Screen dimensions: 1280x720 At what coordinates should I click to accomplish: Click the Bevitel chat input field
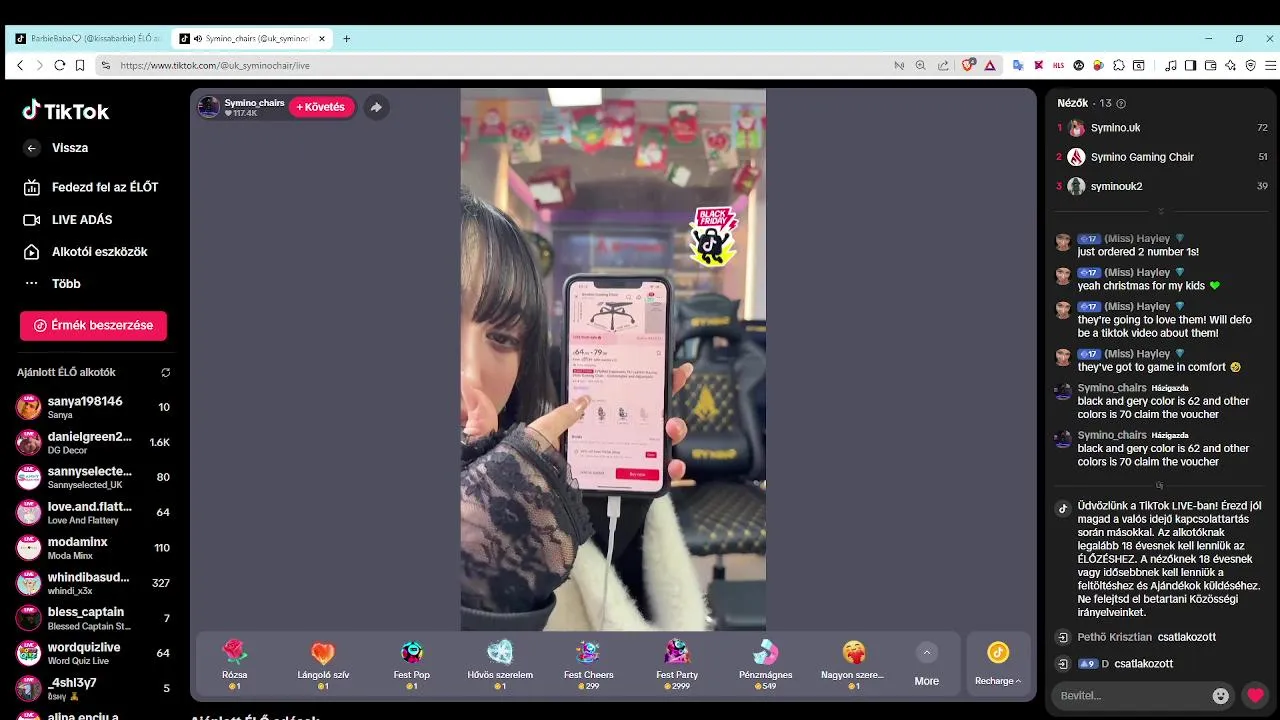pyautogui.click(x=1130, y=695)
